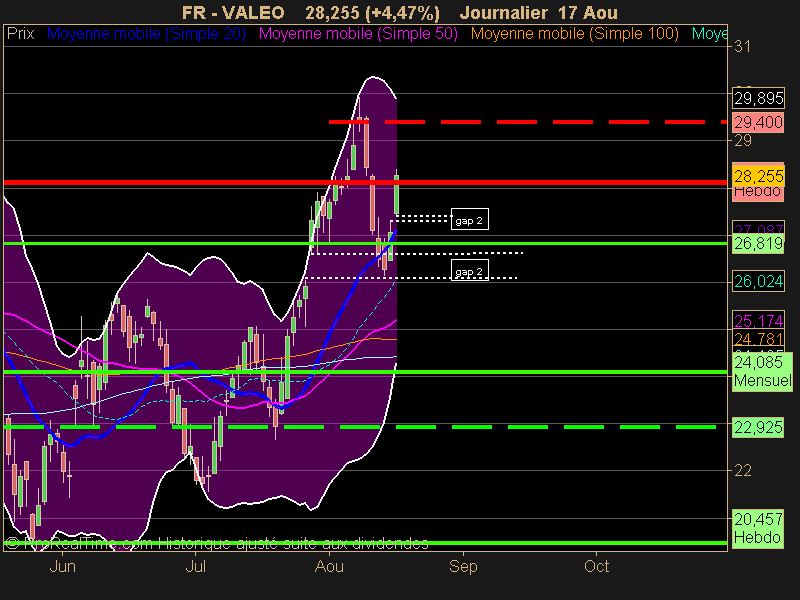Click the "gap 2" box below the 26,819 line
This screenshot has width=800, height=600.
(x=469, y=270)
